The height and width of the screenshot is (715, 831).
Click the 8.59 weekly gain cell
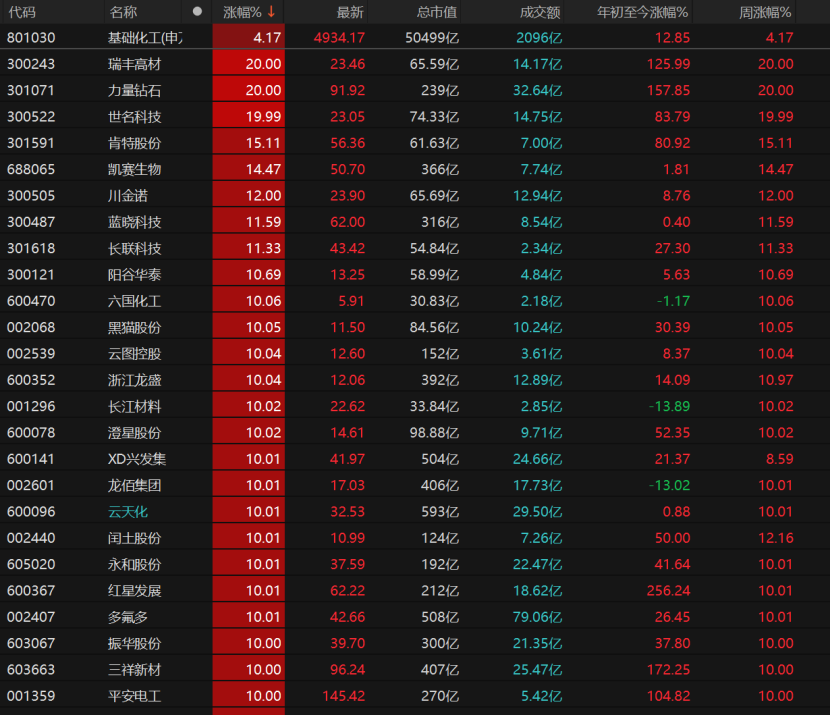(779, 459)
